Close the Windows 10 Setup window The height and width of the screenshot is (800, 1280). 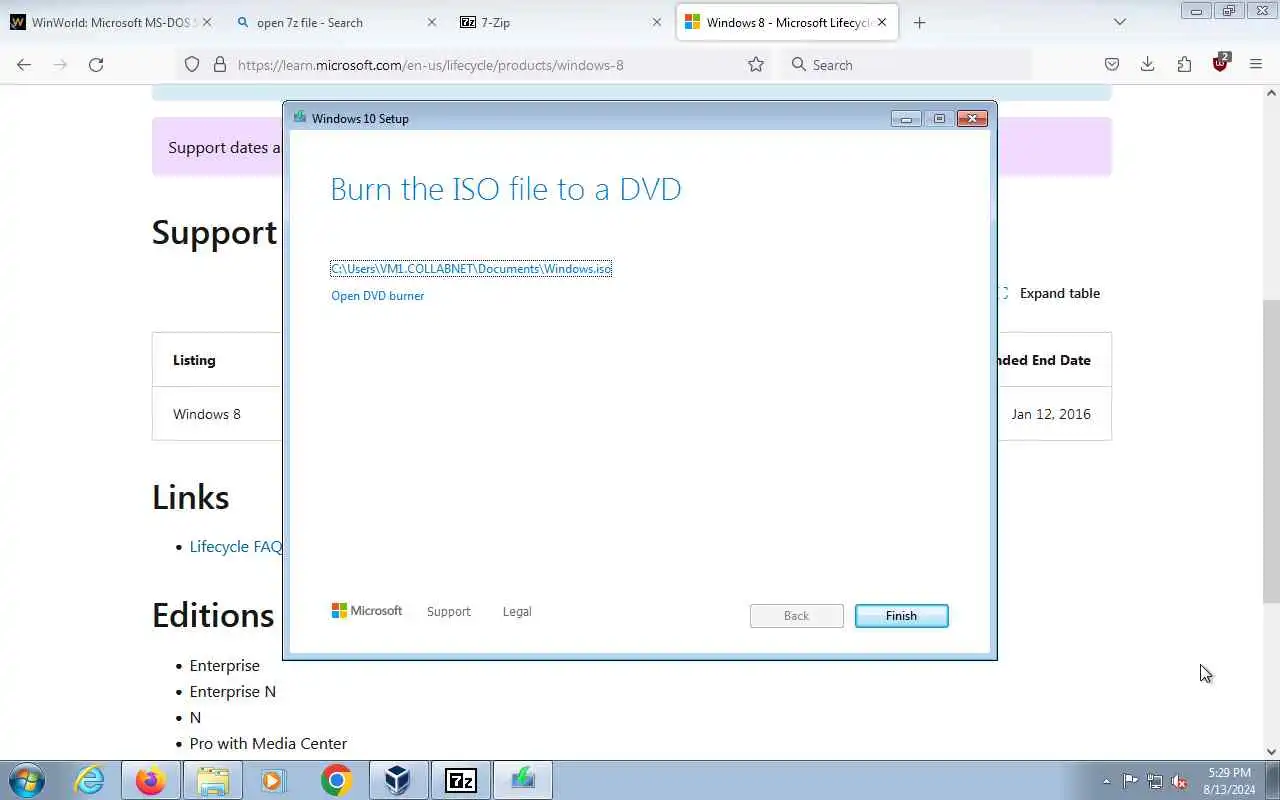(972, 118)
